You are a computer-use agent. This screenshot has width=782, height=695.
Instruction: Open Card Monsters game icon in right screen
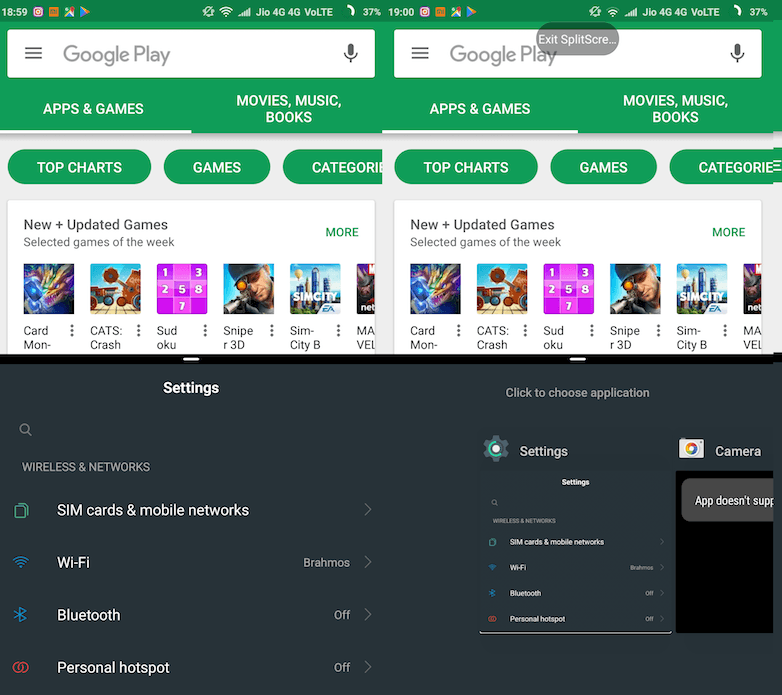coord(435,289)
